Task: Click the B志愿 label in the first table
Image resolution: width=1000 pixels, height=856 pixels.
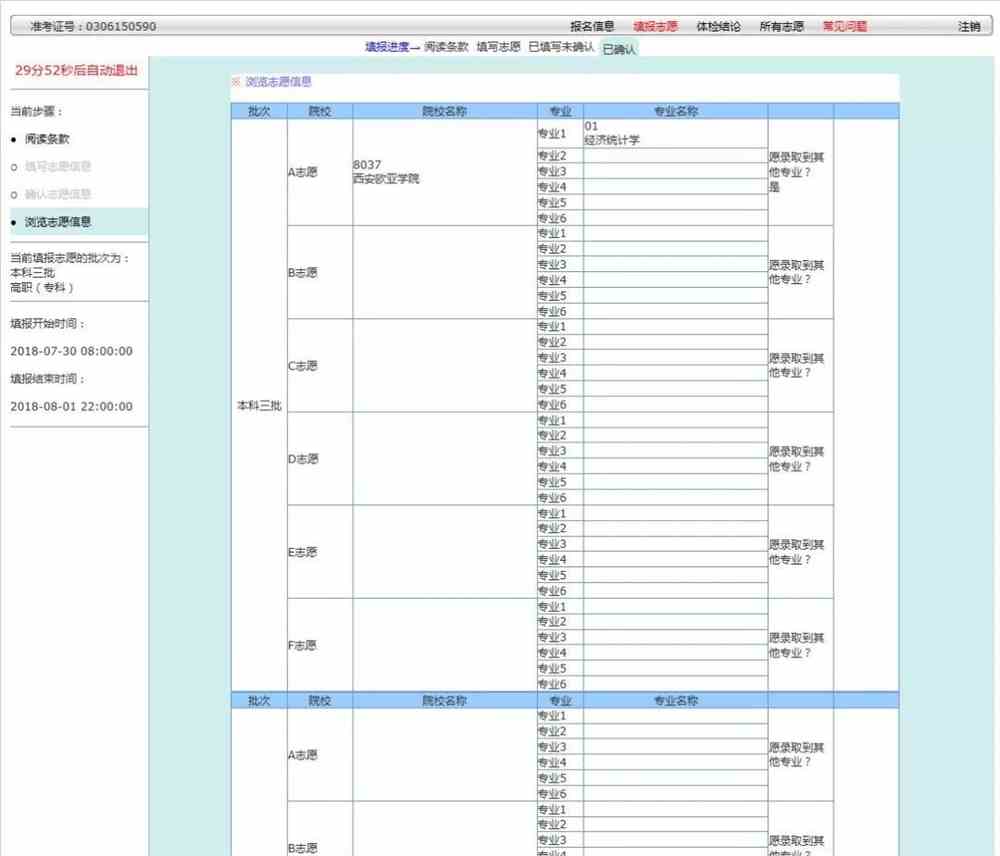Action: point(302,272)
